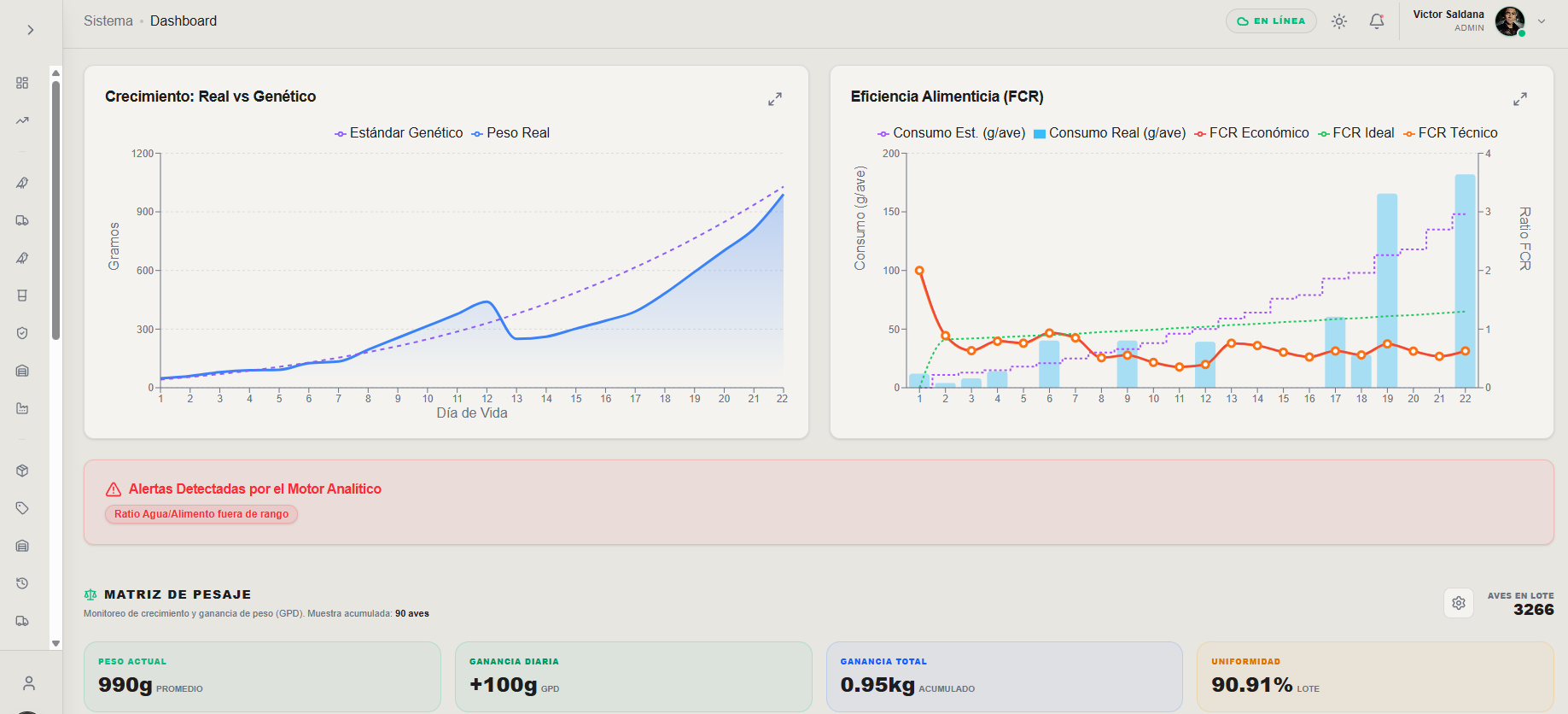Expand the Eficiencia Alimenticia (FCR) chart
Viewport: 1568px width, 714px height.
pos(1520,99)
